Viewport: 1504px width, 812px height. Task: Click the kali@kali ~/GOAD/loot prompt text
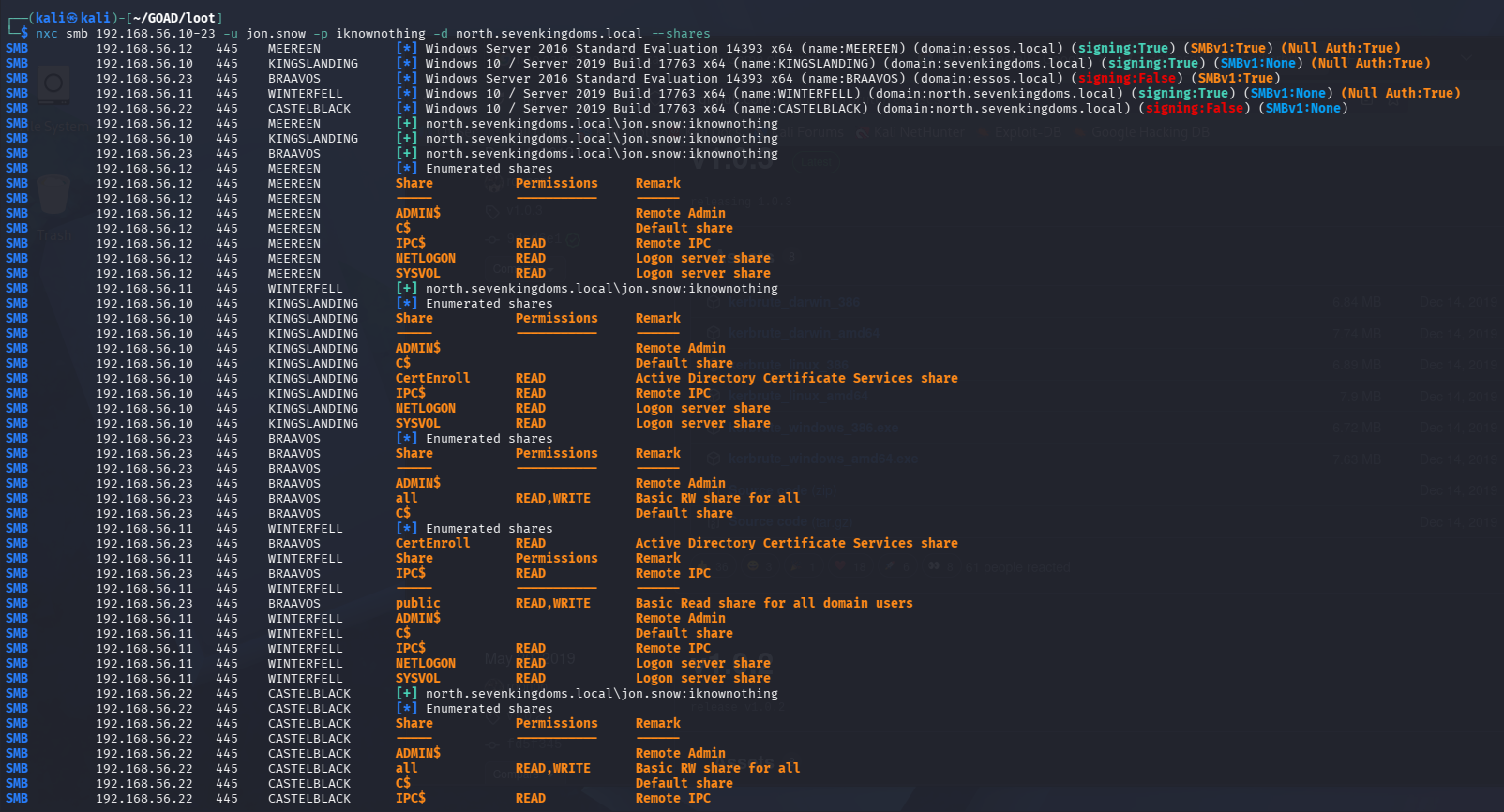pos(117,18)
